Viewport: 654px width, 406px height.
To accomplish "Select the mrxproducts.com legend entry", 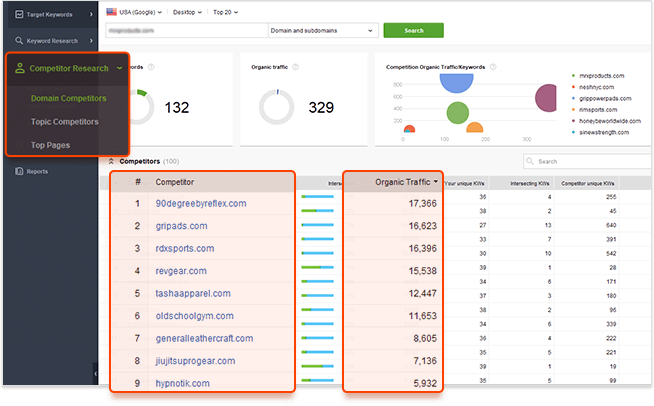I will click(x=601, y=76).
